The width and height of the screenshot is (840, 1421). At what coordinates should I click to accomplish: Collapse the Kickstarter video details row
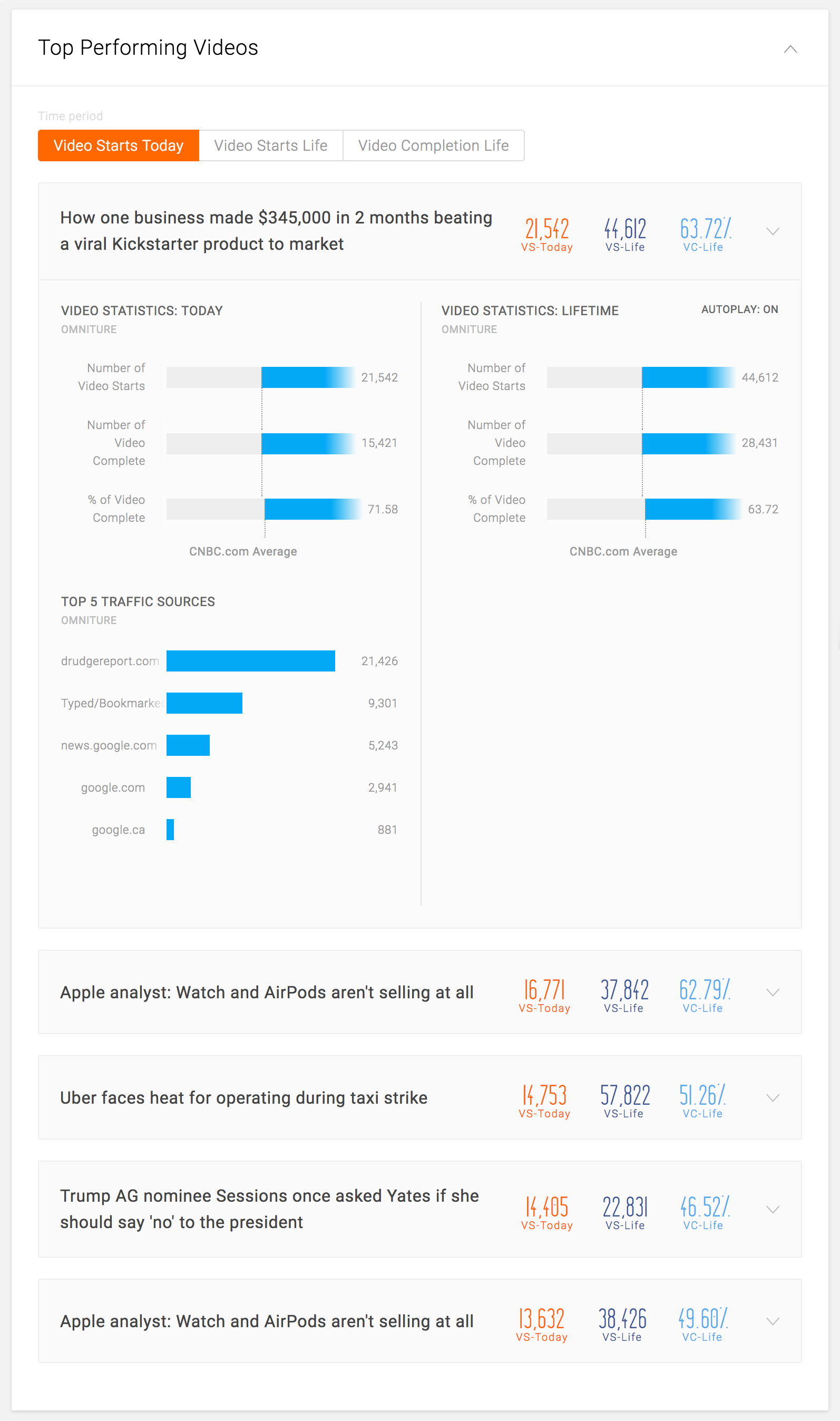772,231
